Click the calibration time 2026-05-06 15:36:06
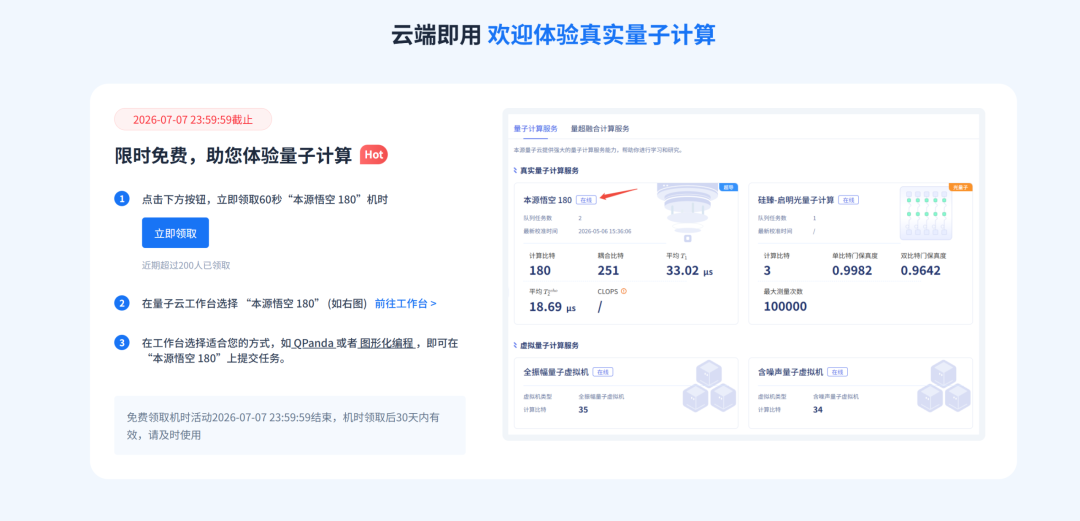 point(605,231)
